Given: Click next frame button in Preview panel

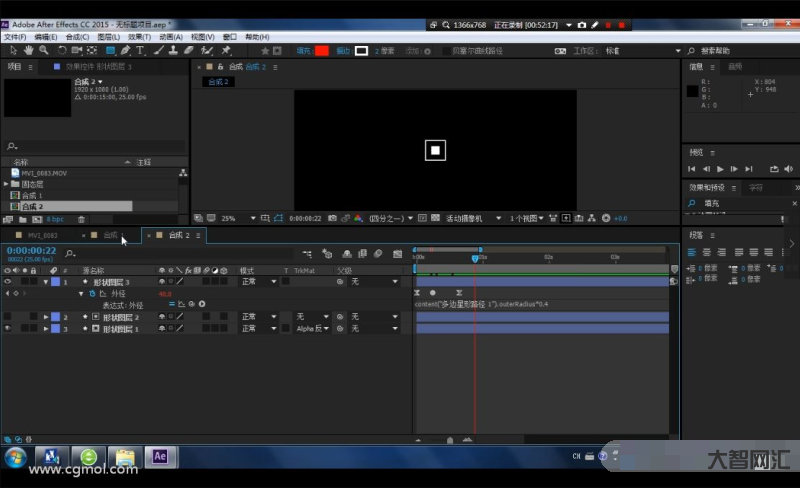Looking at the screenshot, I should (734, 168).
